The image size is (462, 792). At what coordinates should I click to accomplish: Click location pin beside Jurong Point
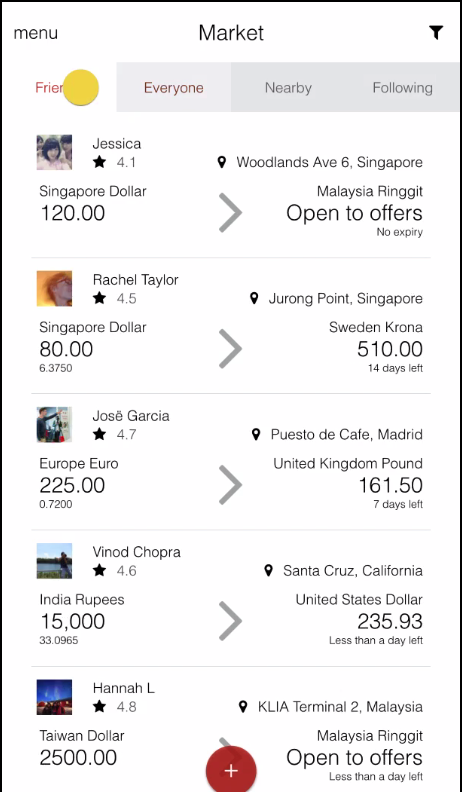[254, 298]
